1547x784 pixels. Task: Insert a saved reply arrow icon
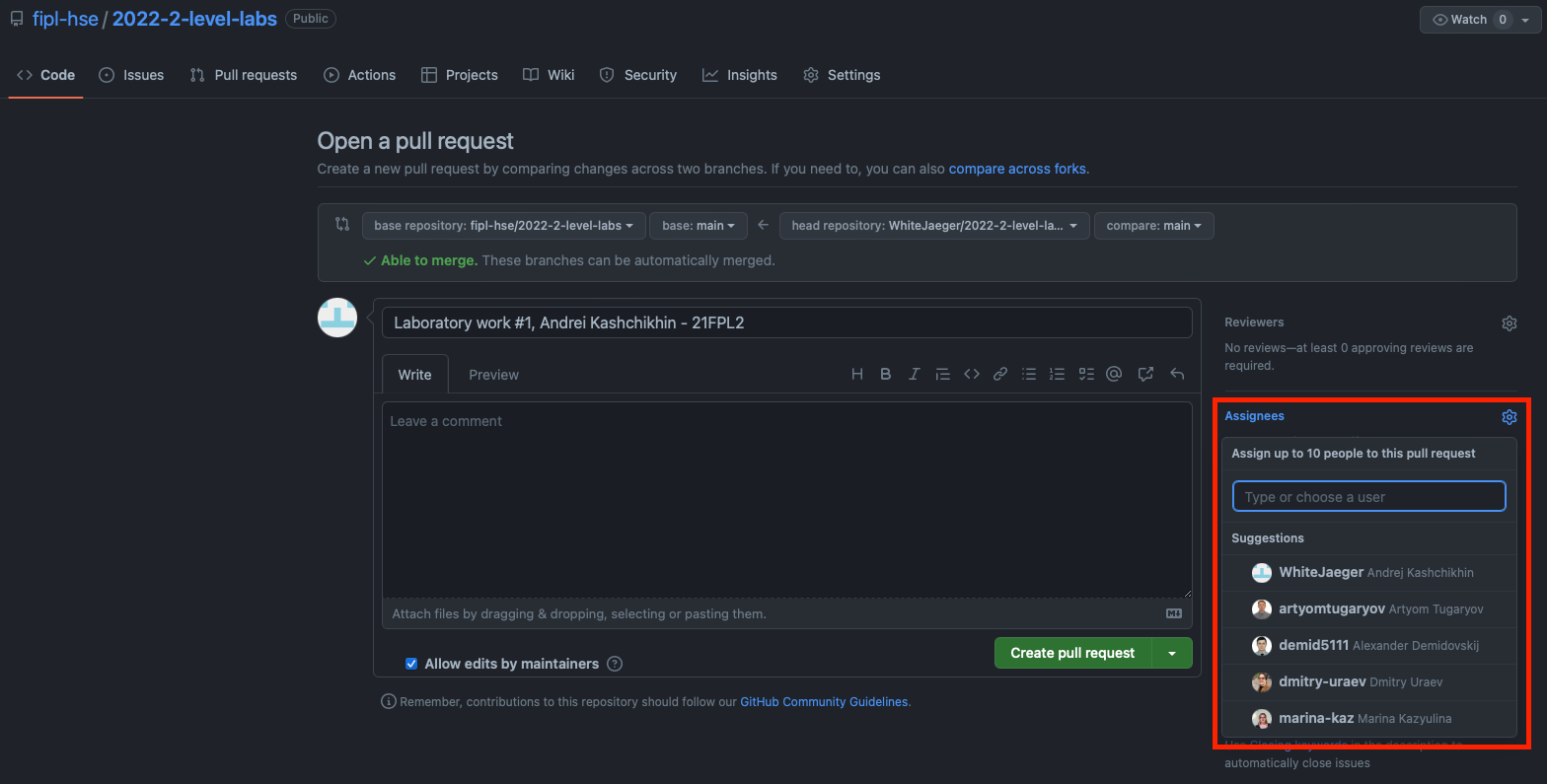[1177, 374]
